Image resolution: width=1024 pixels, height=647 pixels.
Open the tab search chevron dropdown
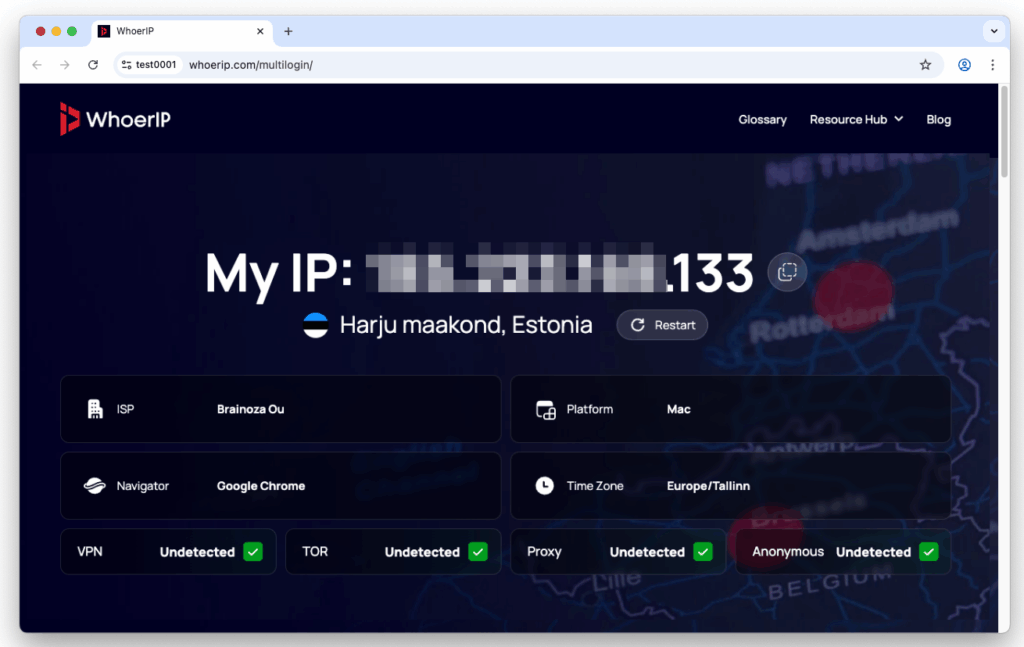point(994,31)
